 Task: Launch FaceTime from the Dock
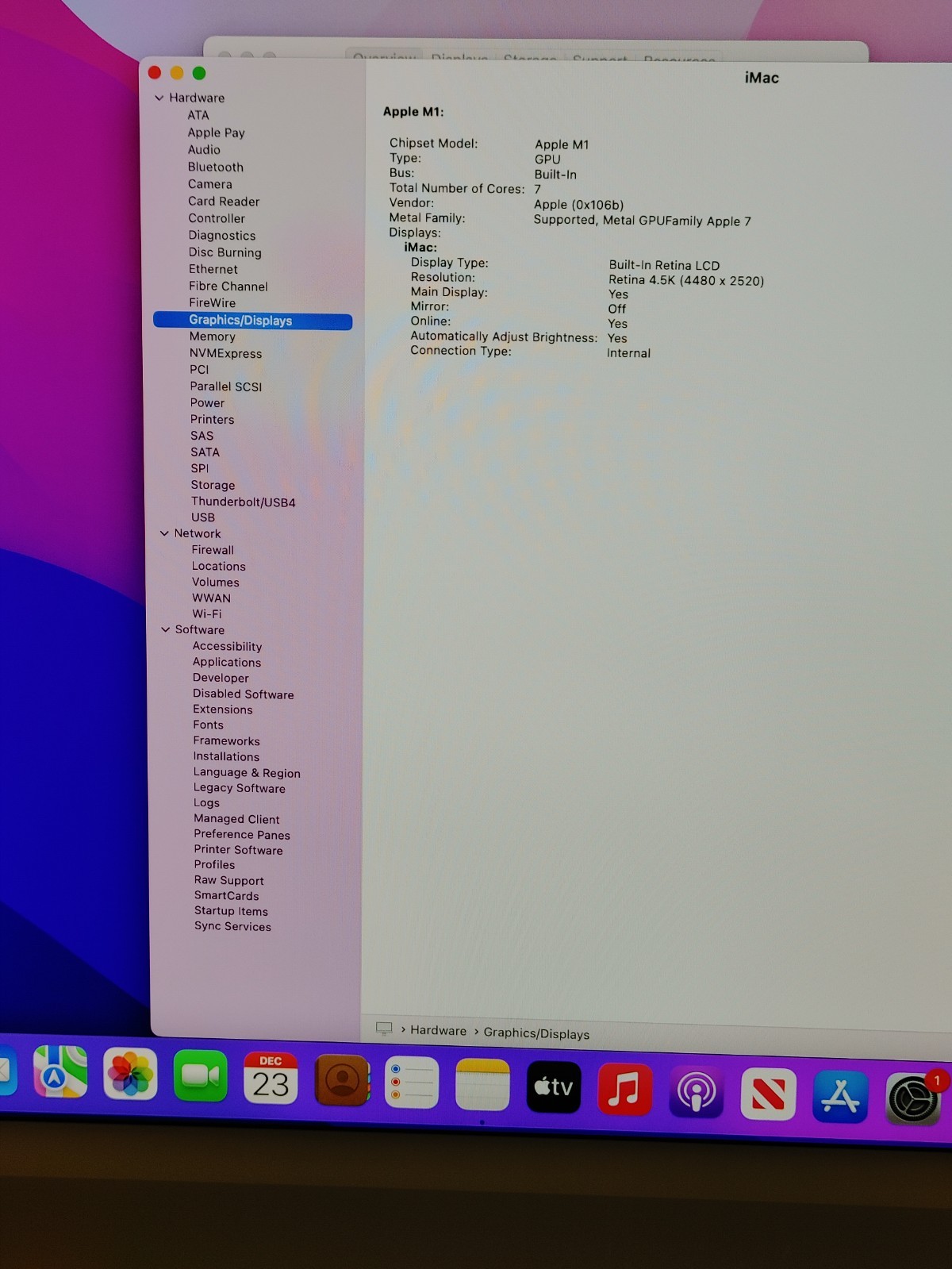click(200, 1076)
